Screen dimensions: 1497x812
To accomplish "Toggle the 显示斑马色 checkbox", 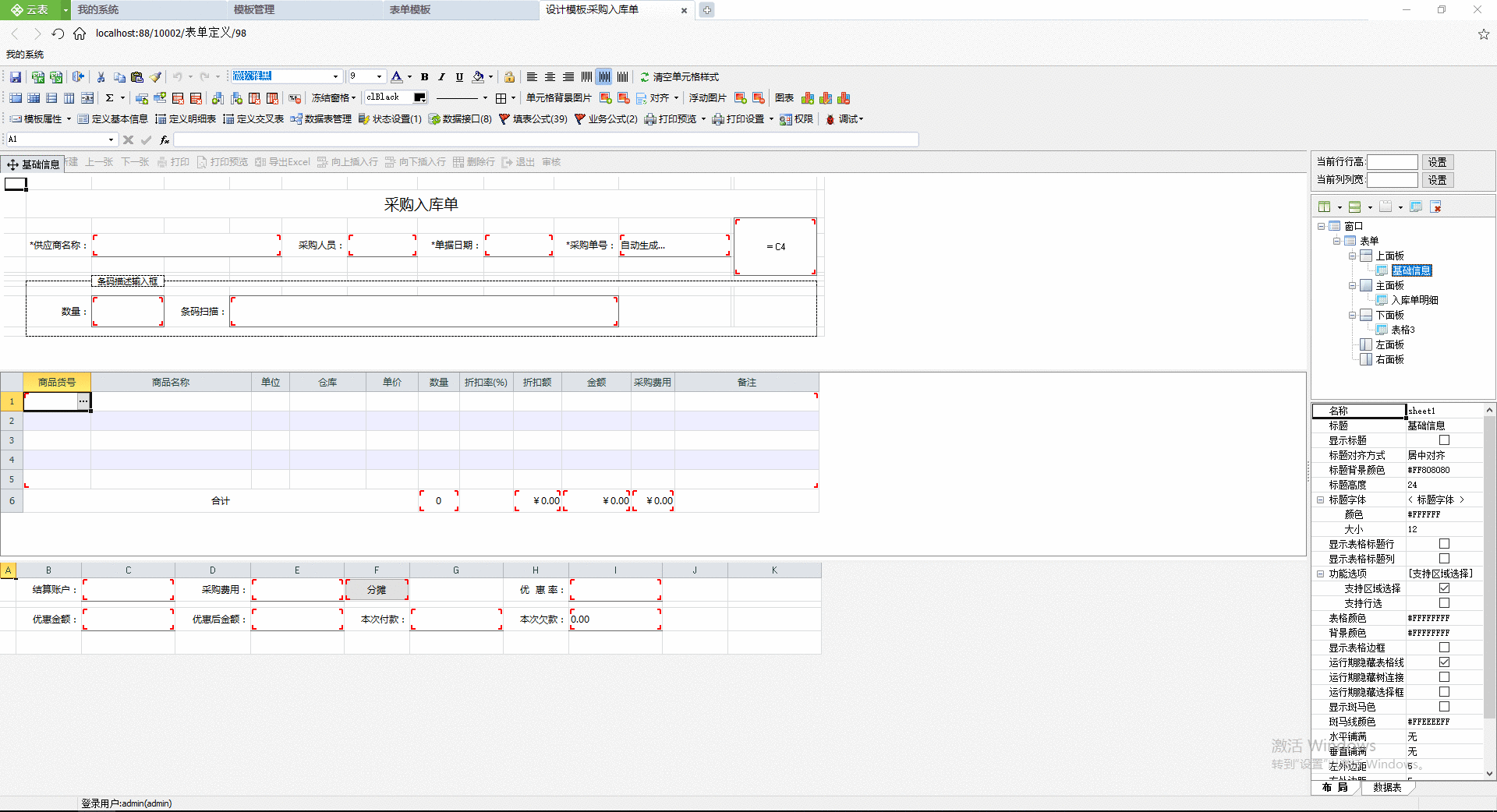I will tap(1444, 707).
